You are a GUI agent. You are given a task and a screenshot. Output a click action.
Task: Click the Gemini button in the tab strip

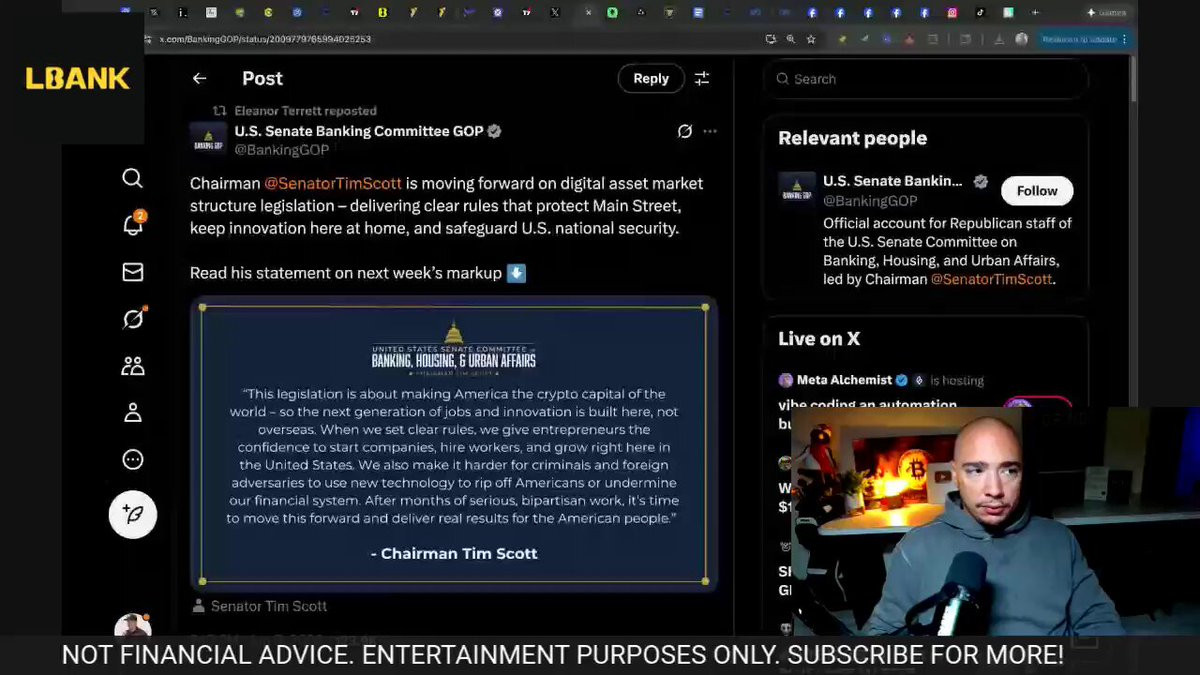point(1106,12)
